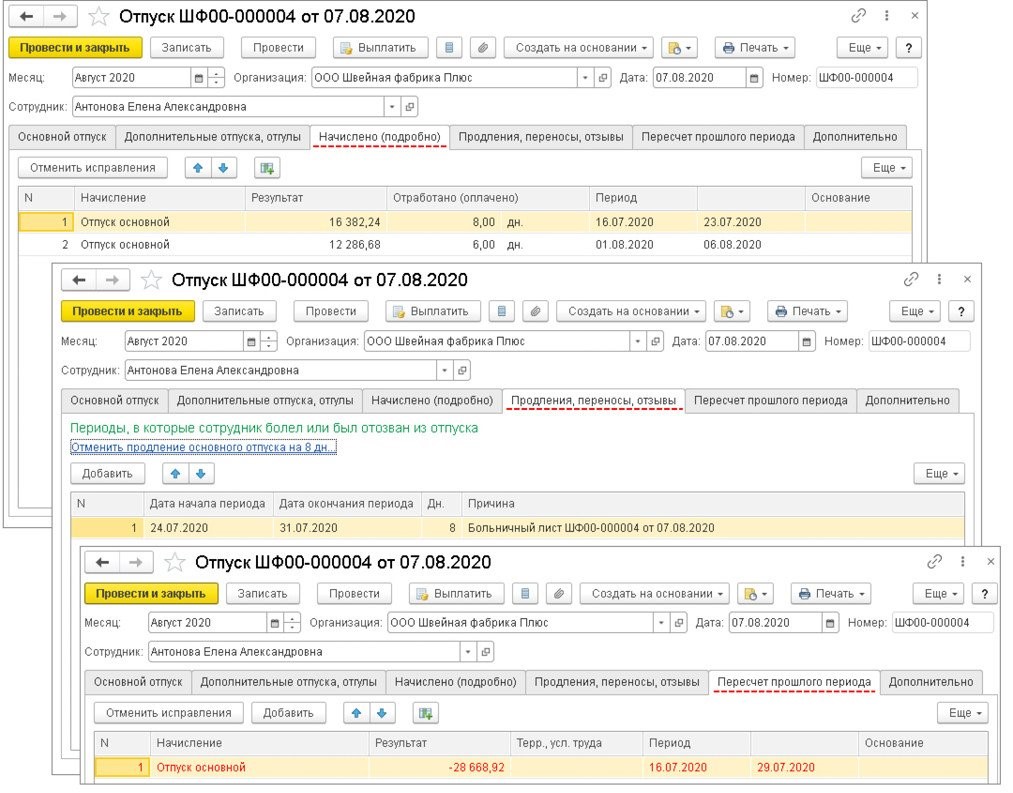Click the green table detail icon in bottom window
This screenshot has width=1013, height=793.
tap(426, 713)
